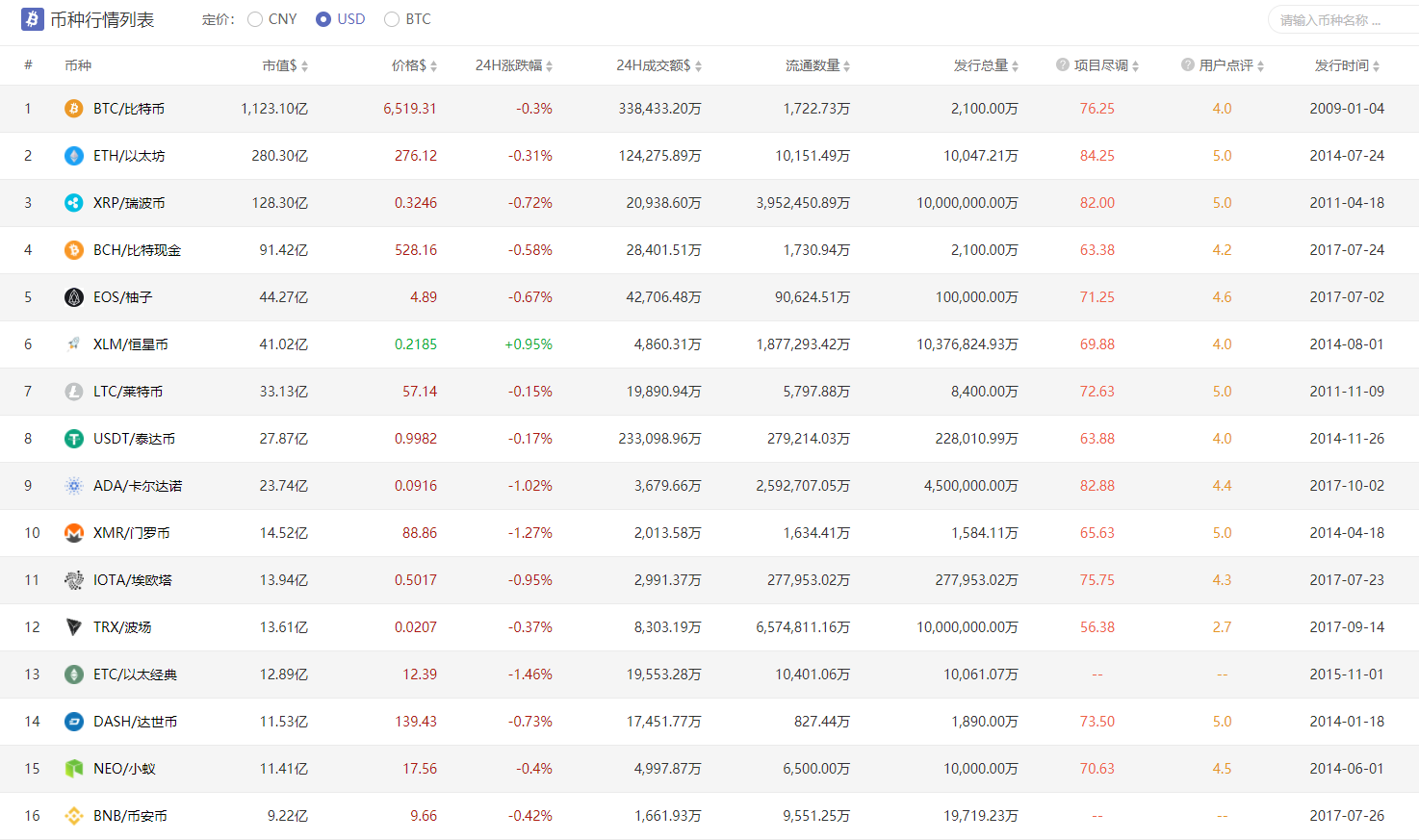Click the DASH coin icon
This screenshot has height=840, width=1419.
pyautogui.click(x=74, y=722)
